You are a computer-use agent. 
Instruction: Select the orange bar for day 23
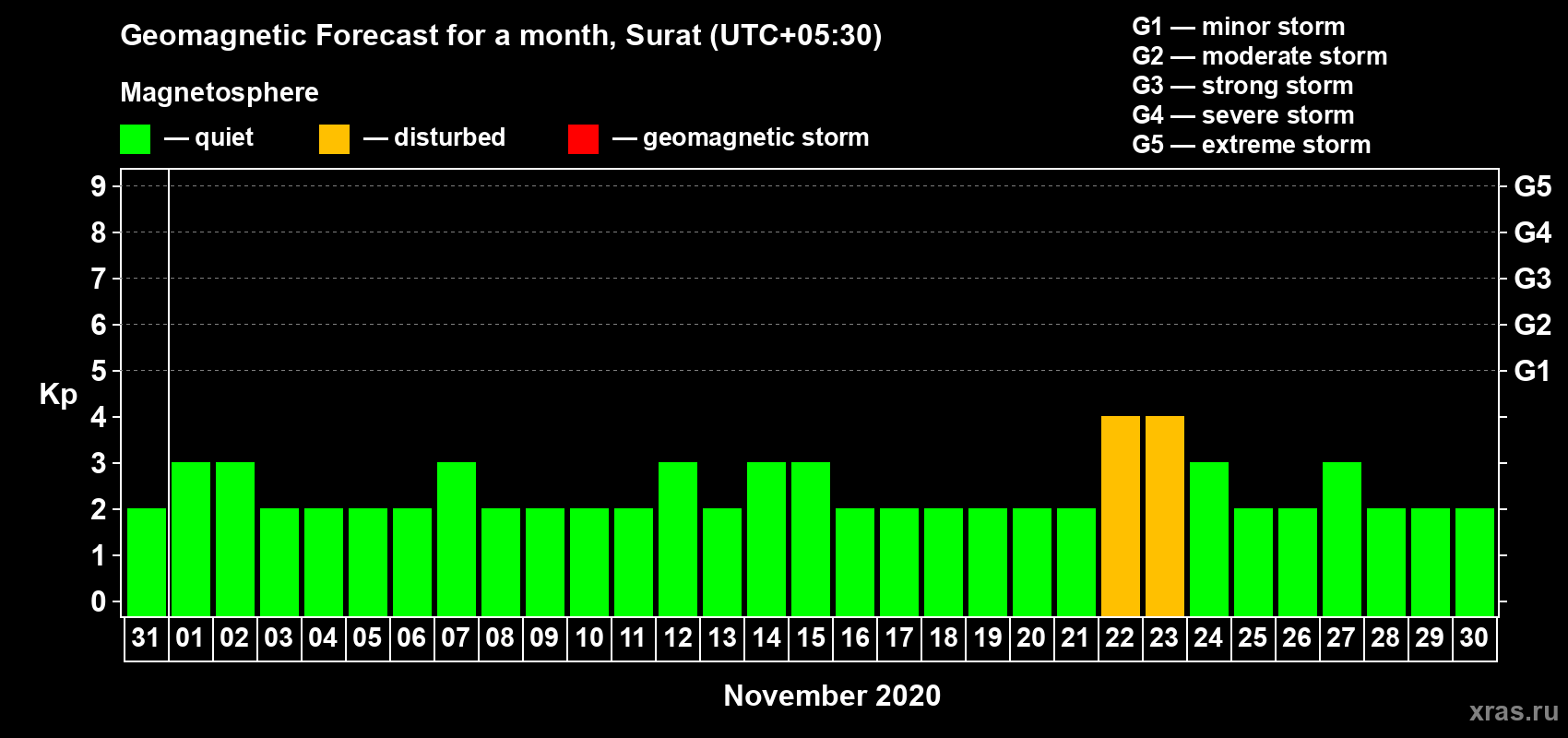(1164, 516)
